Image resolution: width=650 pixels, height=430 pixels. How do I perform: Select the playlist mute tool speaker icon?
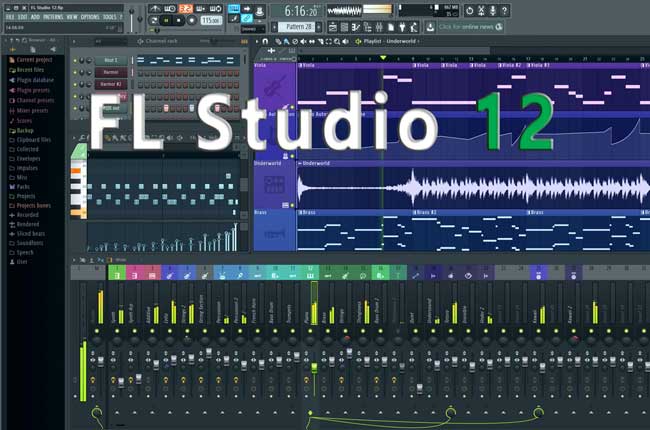303,41
